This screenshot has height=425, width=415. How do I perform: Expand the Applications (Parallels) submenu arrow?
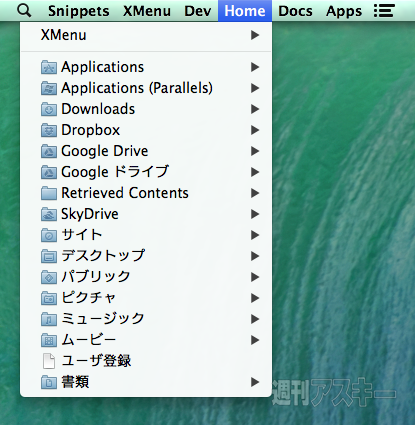255,88
